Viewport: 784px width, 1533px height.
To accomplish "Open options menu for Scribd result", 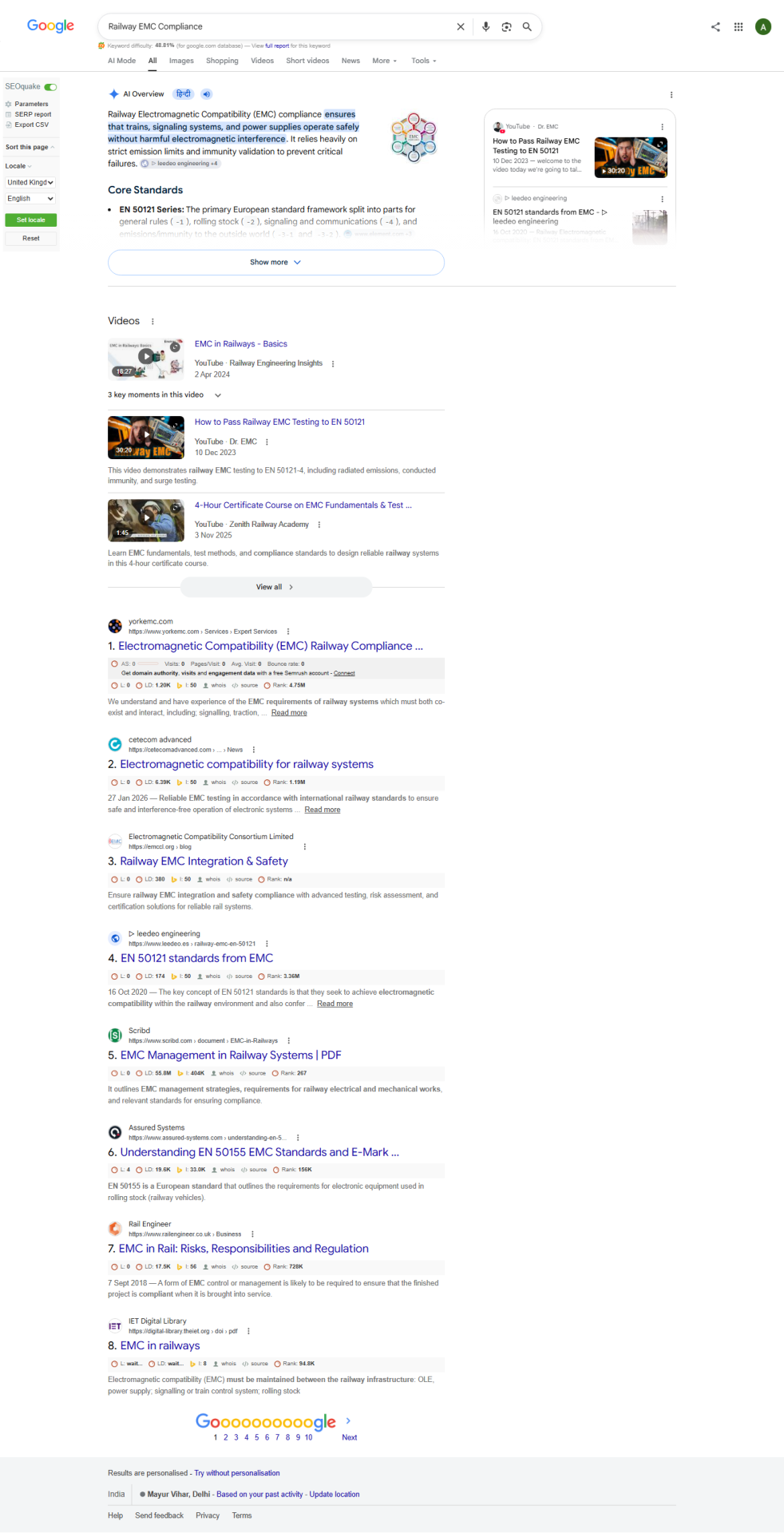I will tap(289, 1040).
